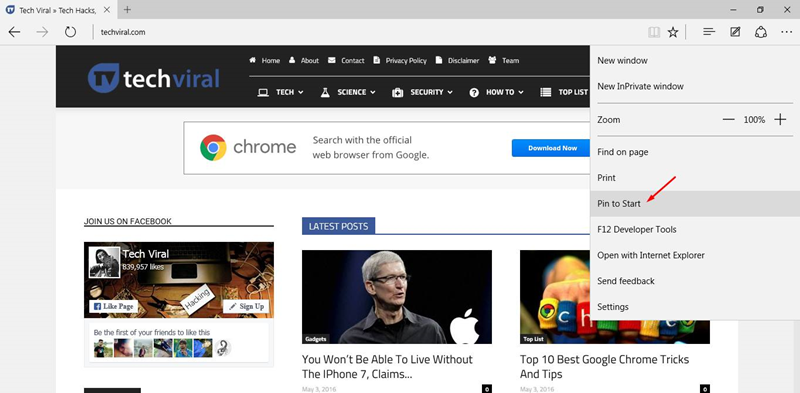The image size is (800, 393).
Task: Open 'You Won't Be Able To Live' headline
Action: pyautogui.click(x=387, y=366)
